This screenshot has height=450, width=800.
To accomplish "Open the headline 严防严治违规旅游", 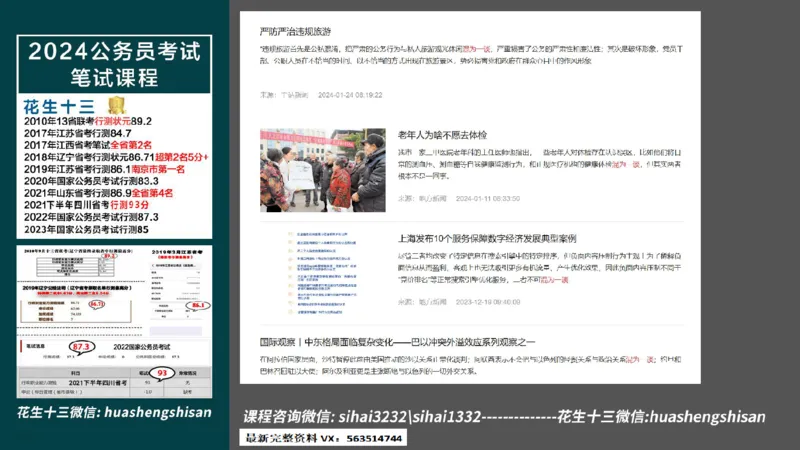I will pos(295,32).
